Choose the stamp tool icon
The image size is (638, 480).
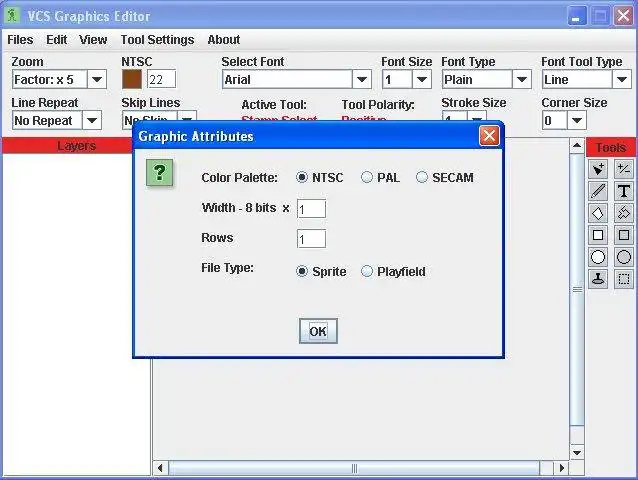pos(598,279)
